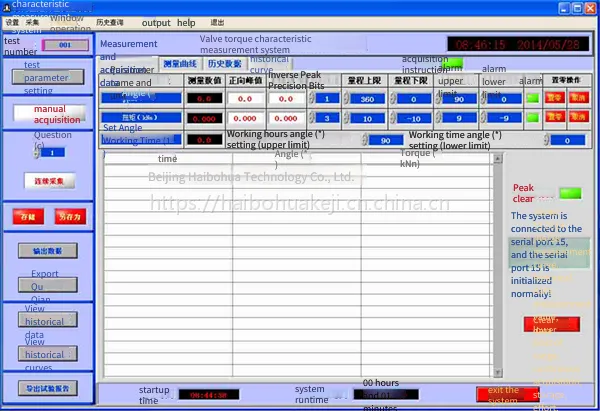
Task: Adjust the torque row range lower -10 stepper
Action: pos(393,118)
